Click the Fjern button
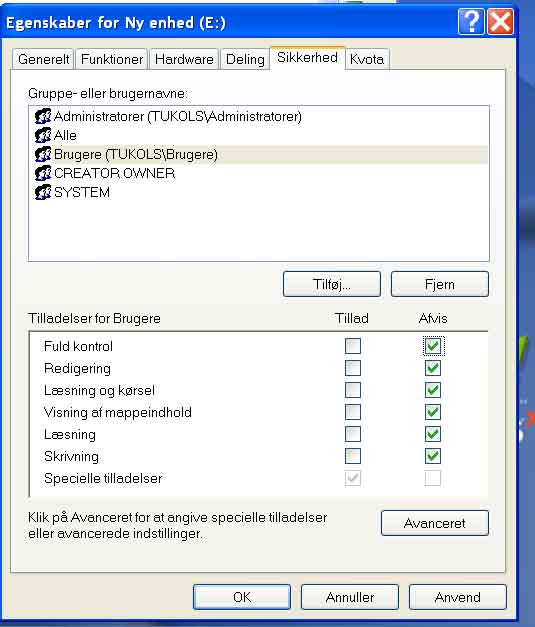The height and width of the screenshot is (627, 535). (x=439, y=284)
